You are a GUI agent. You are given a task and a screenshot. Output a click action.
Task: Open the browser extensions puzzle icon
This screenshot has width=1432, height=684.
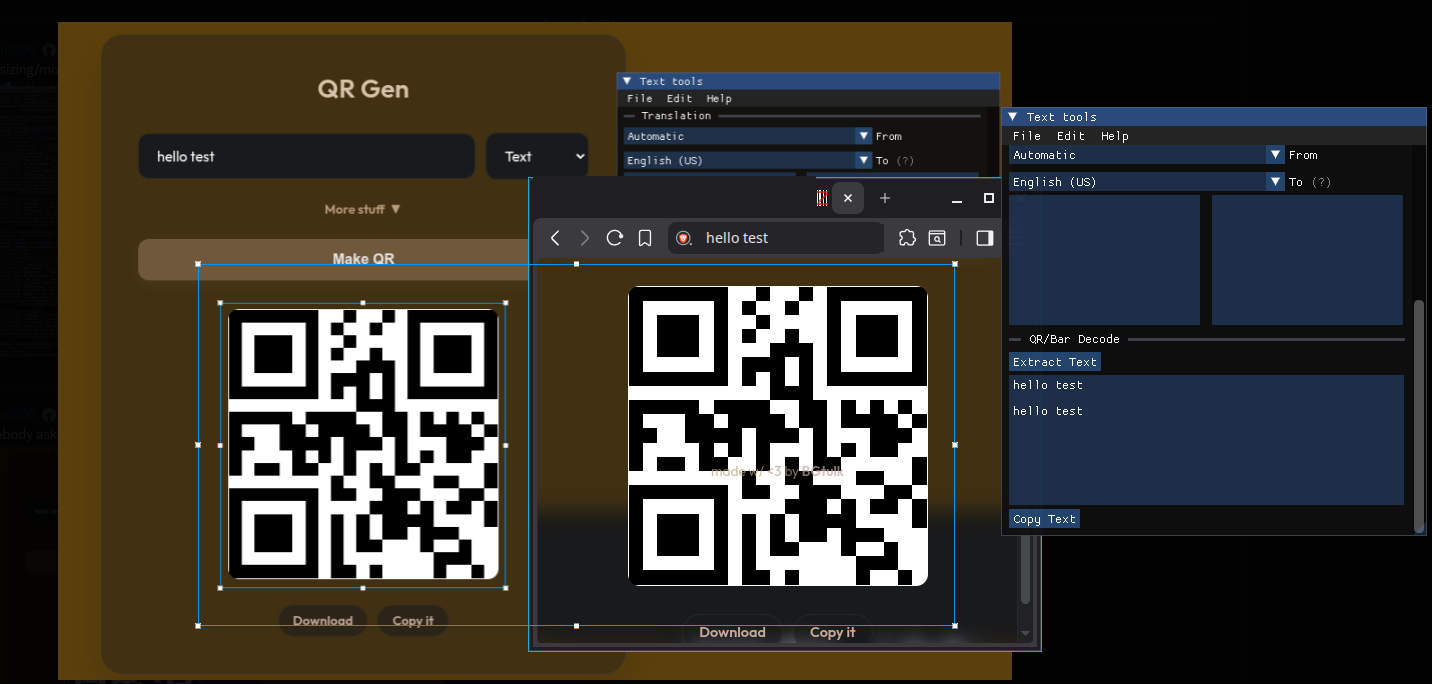click(x=907, y=238)
